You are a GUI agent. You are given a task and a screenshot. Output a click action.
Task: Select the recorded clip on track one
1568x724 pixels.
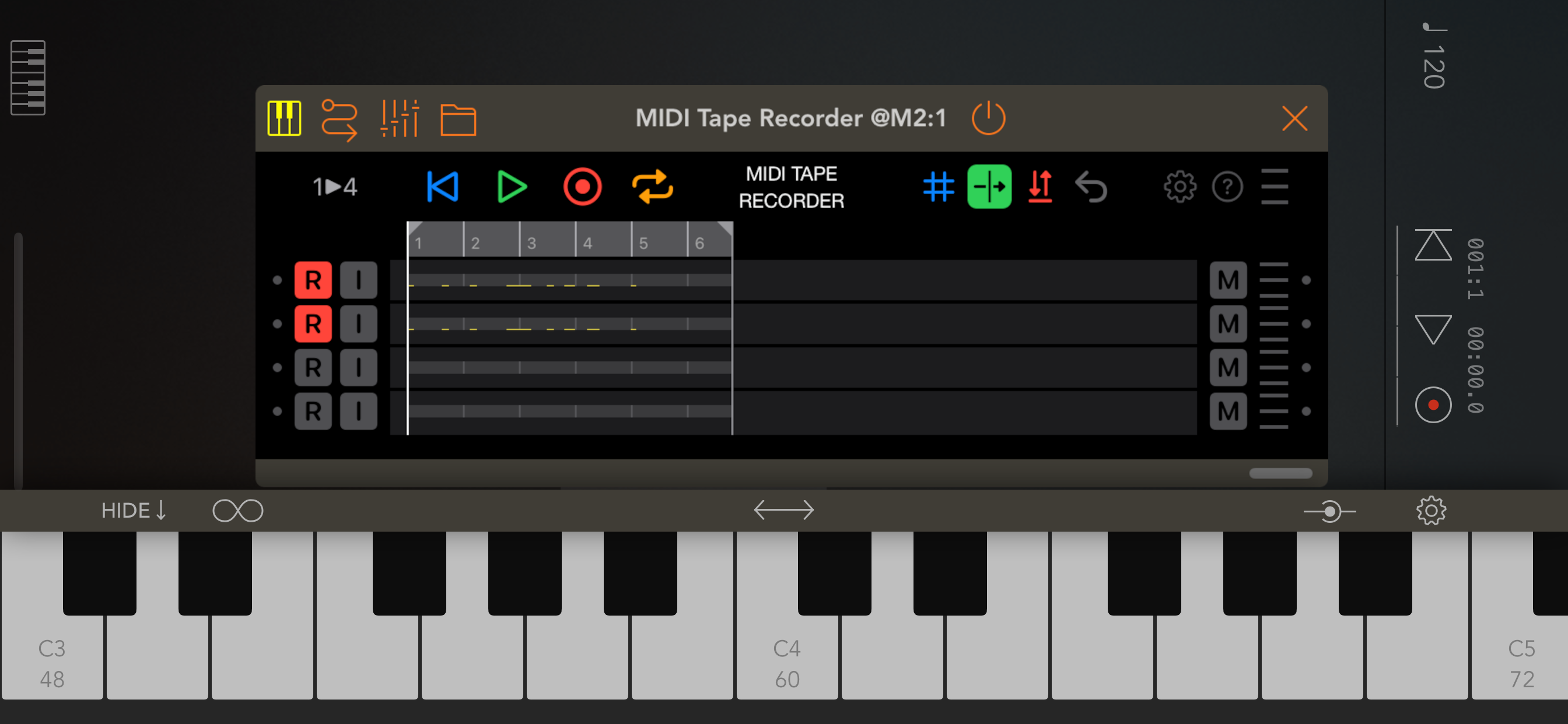click(x=570, y=280)
